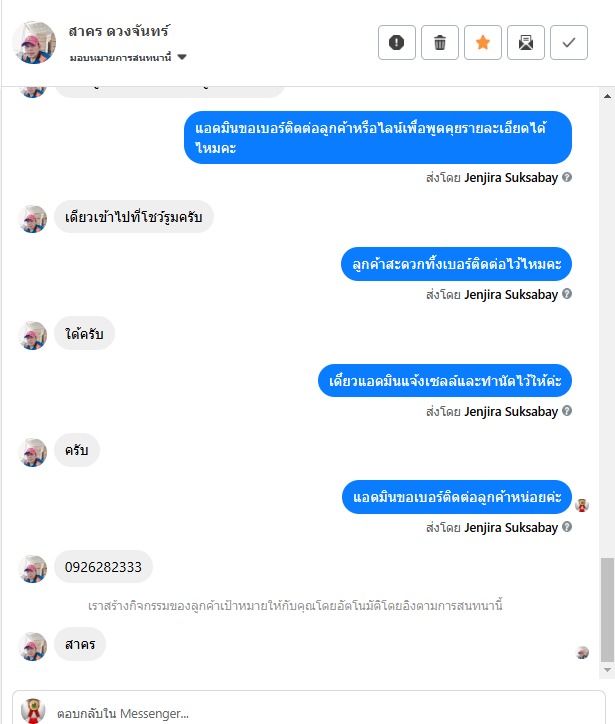
Task: Delete conversation using trash can icon
Action: point(440,42)
